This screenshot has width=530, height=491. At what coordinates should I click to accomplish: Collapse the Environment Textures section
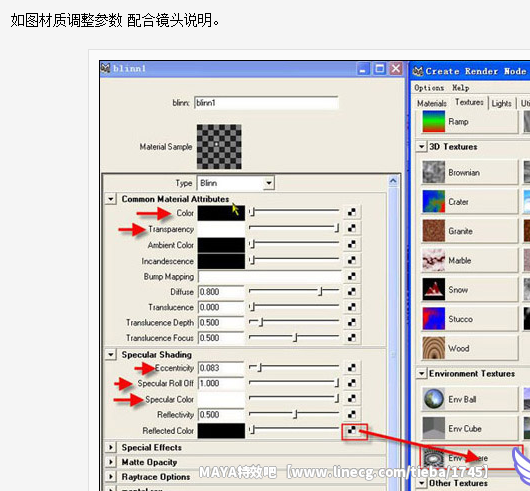tap(421, 373)
